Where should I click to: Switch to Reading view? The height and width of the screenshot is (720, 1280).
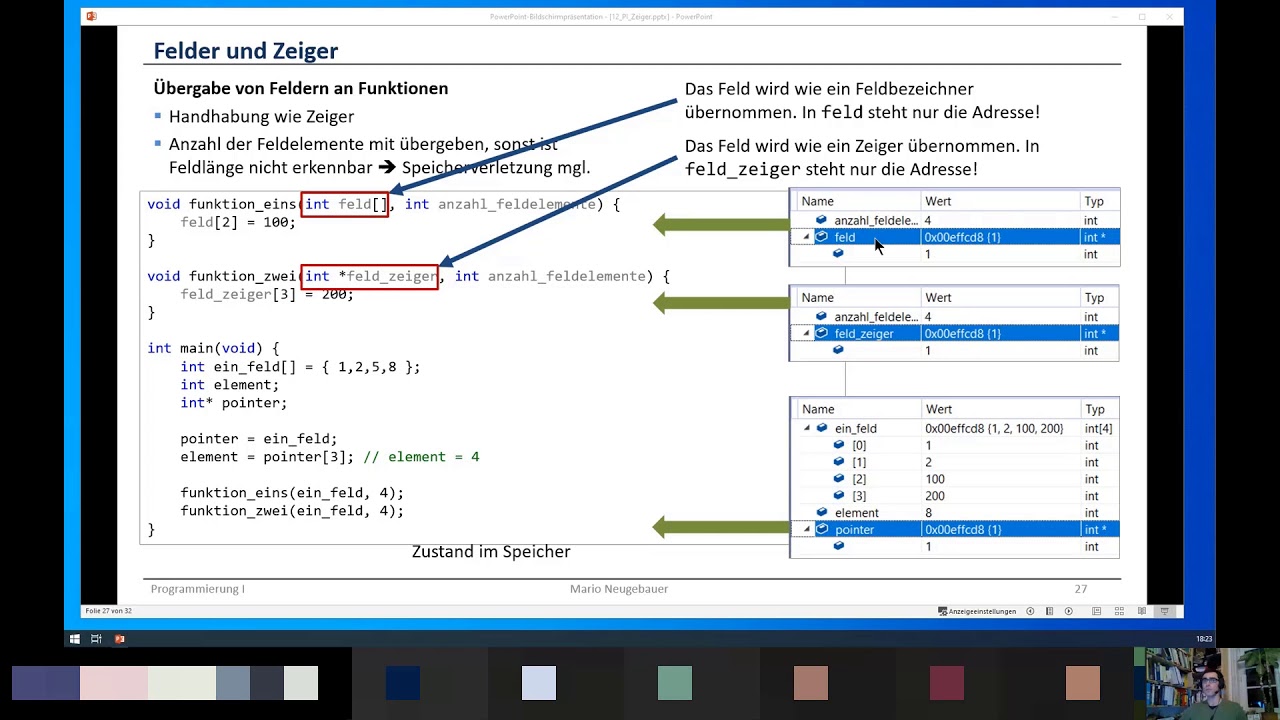(1142, 611)
